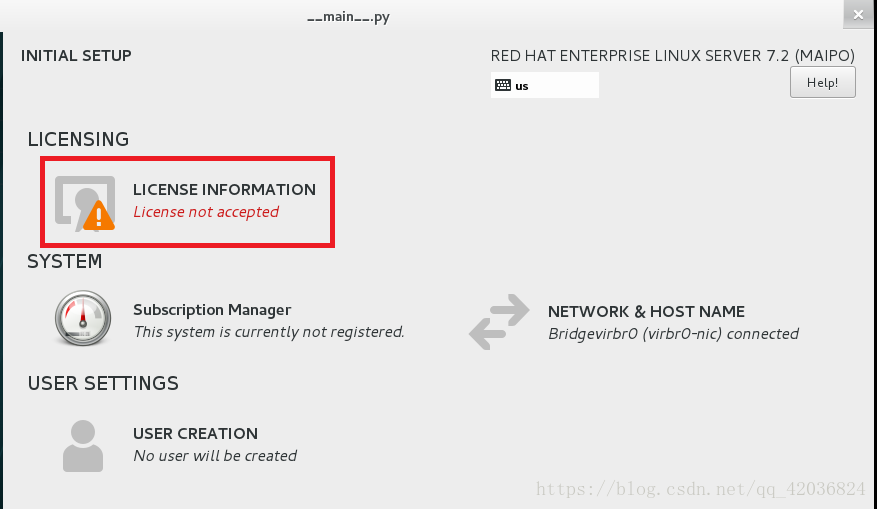Click the 'us' keyboard layout field
The height and width of the screenshot is (509, 877).
(x=545, y=85)
